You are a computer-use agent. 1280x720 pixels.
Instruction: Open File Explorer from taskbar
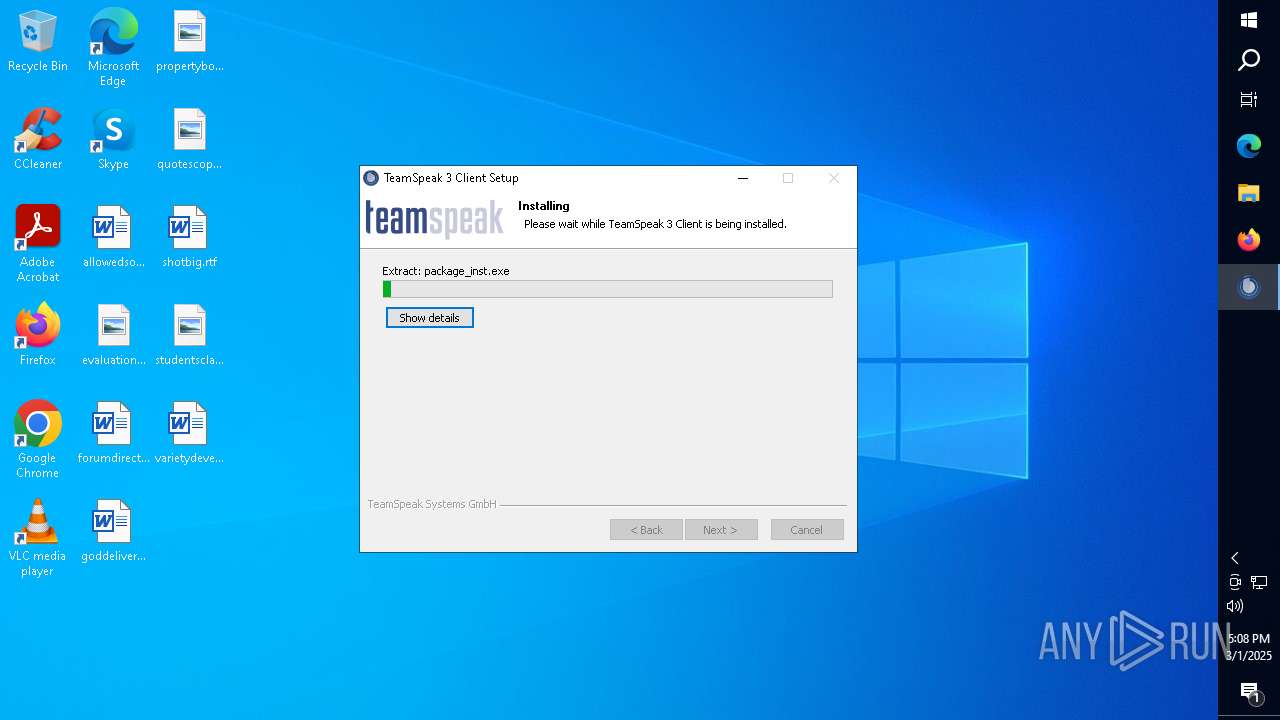coord(1249,193)
